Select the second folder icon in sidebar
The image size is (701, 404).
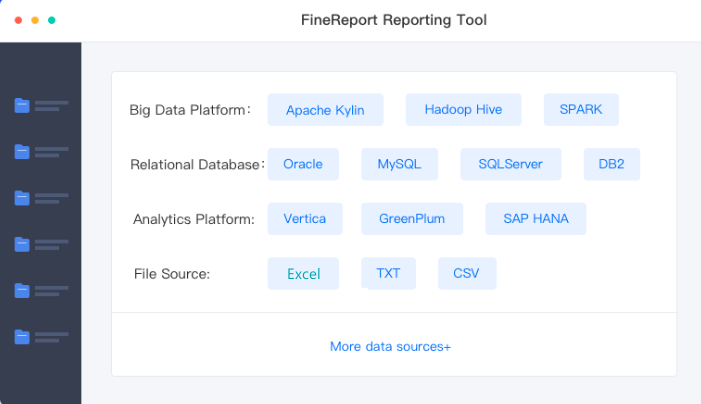click(x=22, y=151)
